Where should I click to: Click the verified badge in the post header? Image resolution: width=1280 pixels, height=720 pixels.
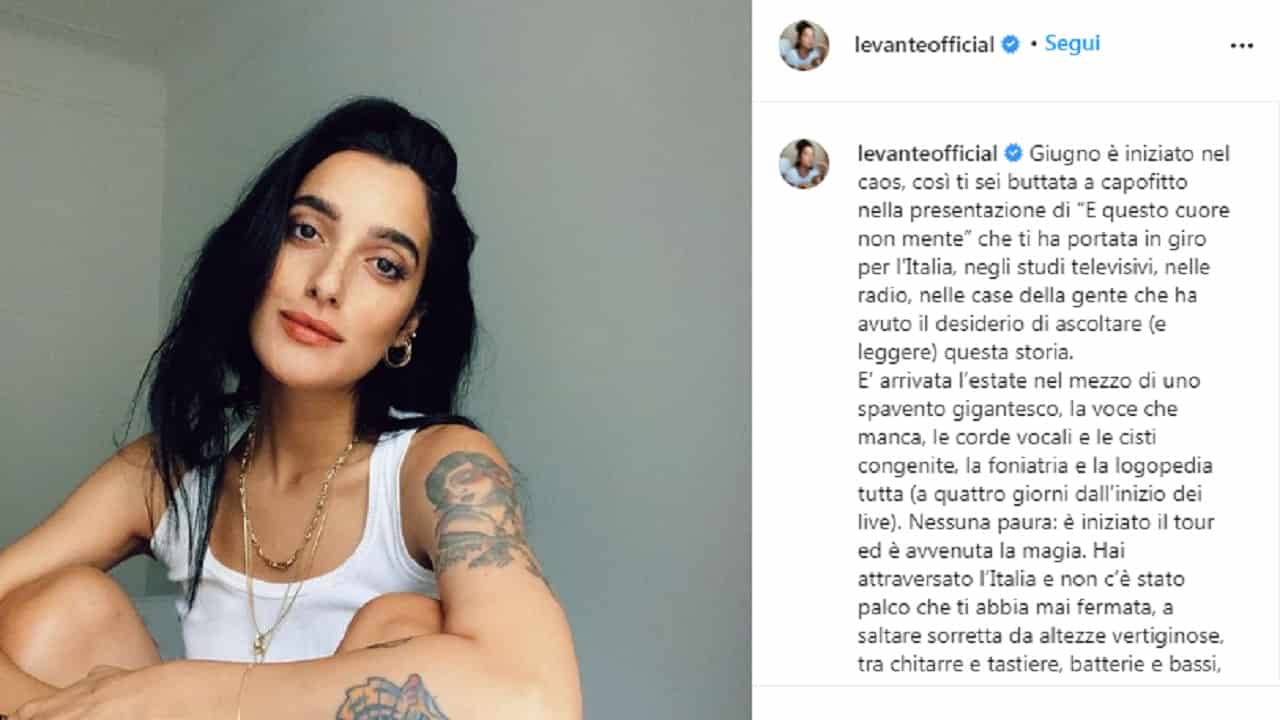[x=1011, y=44]
